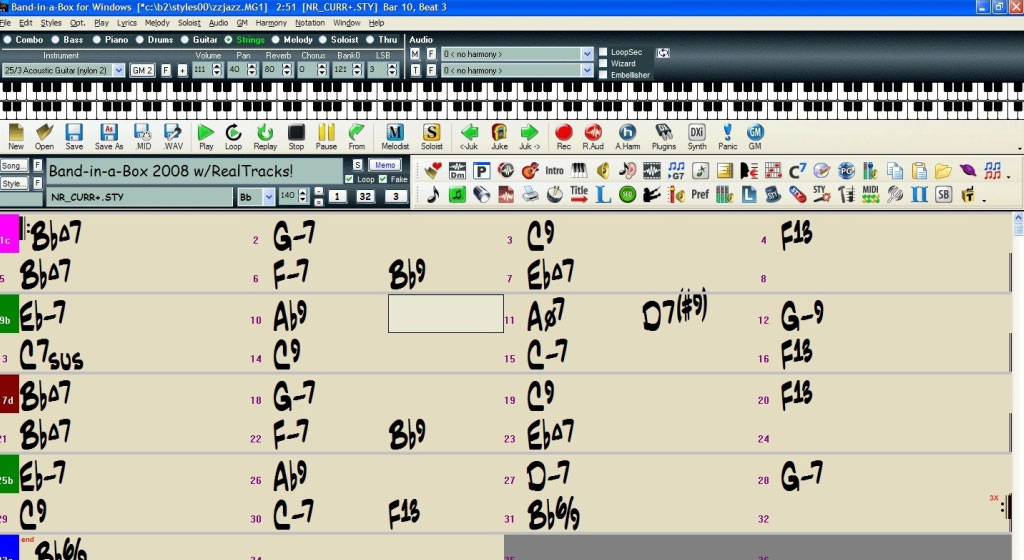Select the Combo radio button

(8, 40)
